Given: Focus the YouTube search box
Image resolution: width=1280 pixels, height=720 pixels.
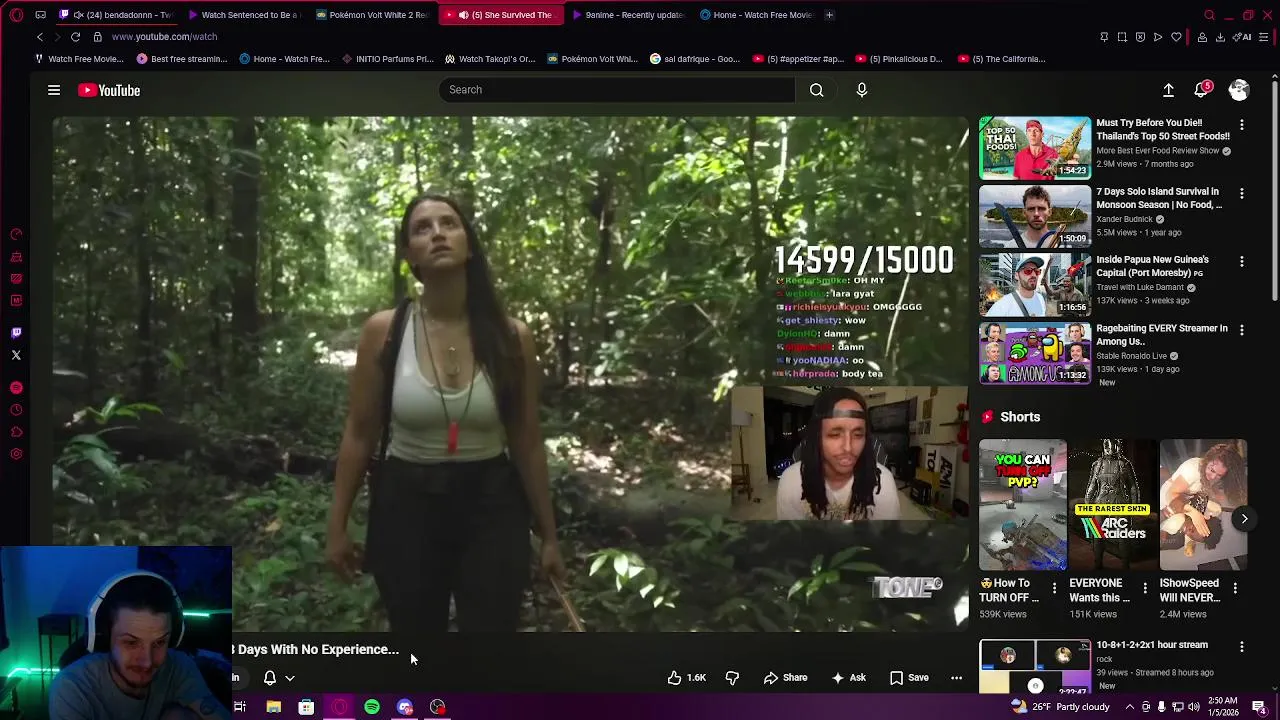Looking at the screenshot, I should [617, 90].
